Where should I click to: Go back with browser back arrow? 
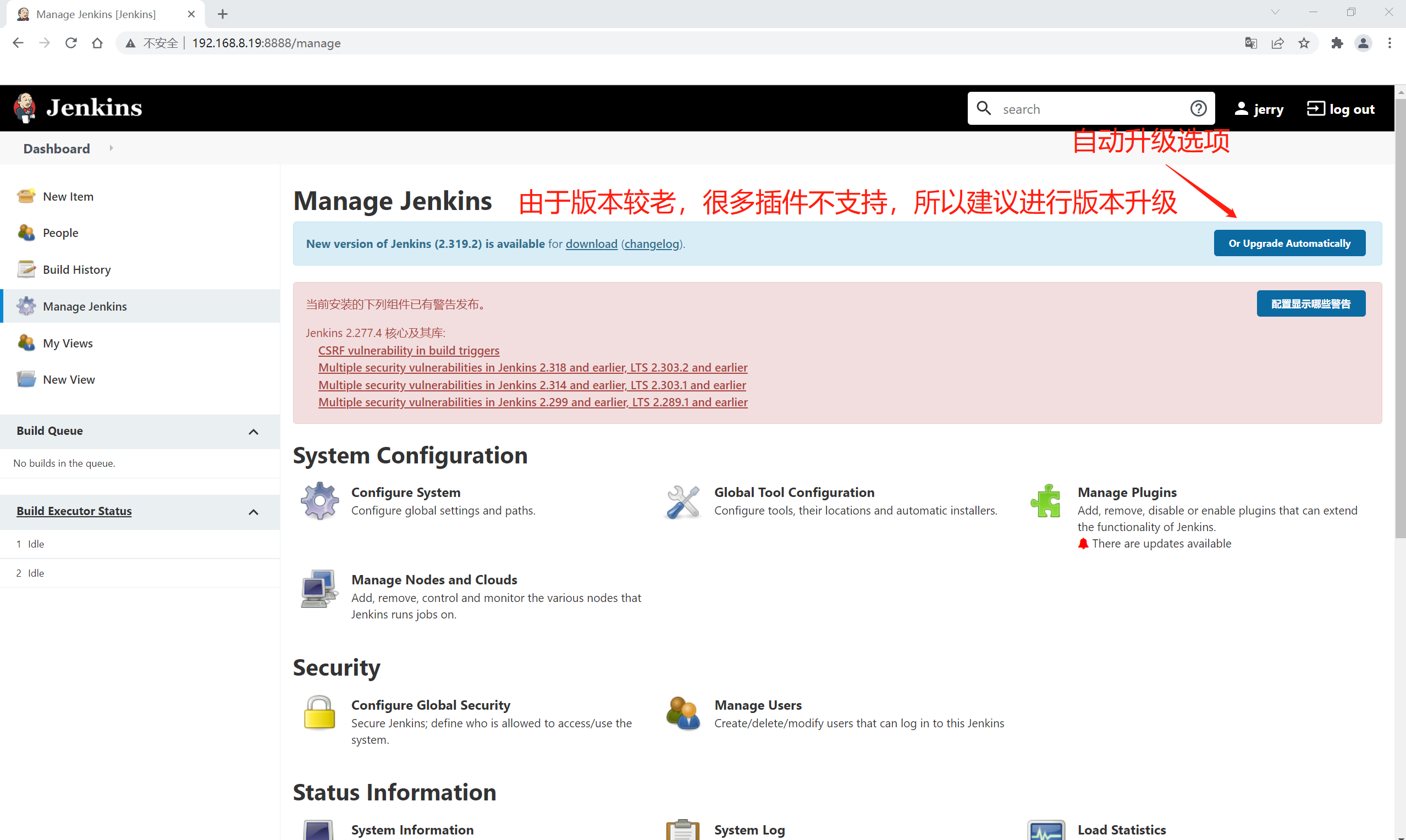(x=18, y=43)
